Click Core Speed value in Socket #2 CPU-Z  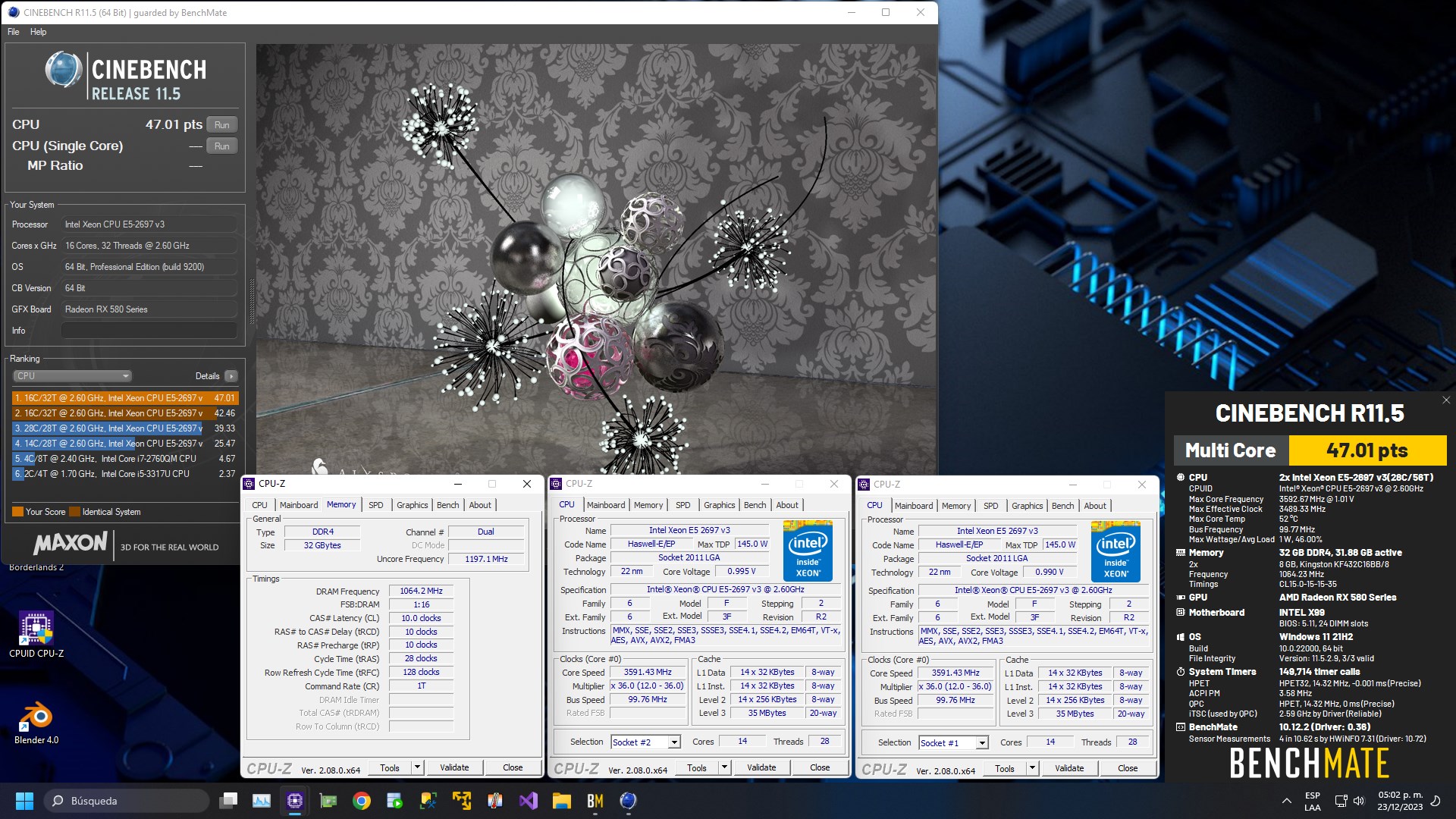click(x=648, y=673)
